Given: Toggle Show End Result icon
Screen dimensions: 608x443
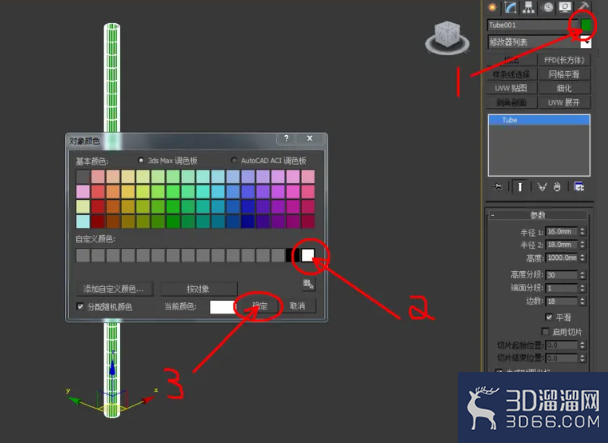Looking at the screenshot, I should click(520, 187).
